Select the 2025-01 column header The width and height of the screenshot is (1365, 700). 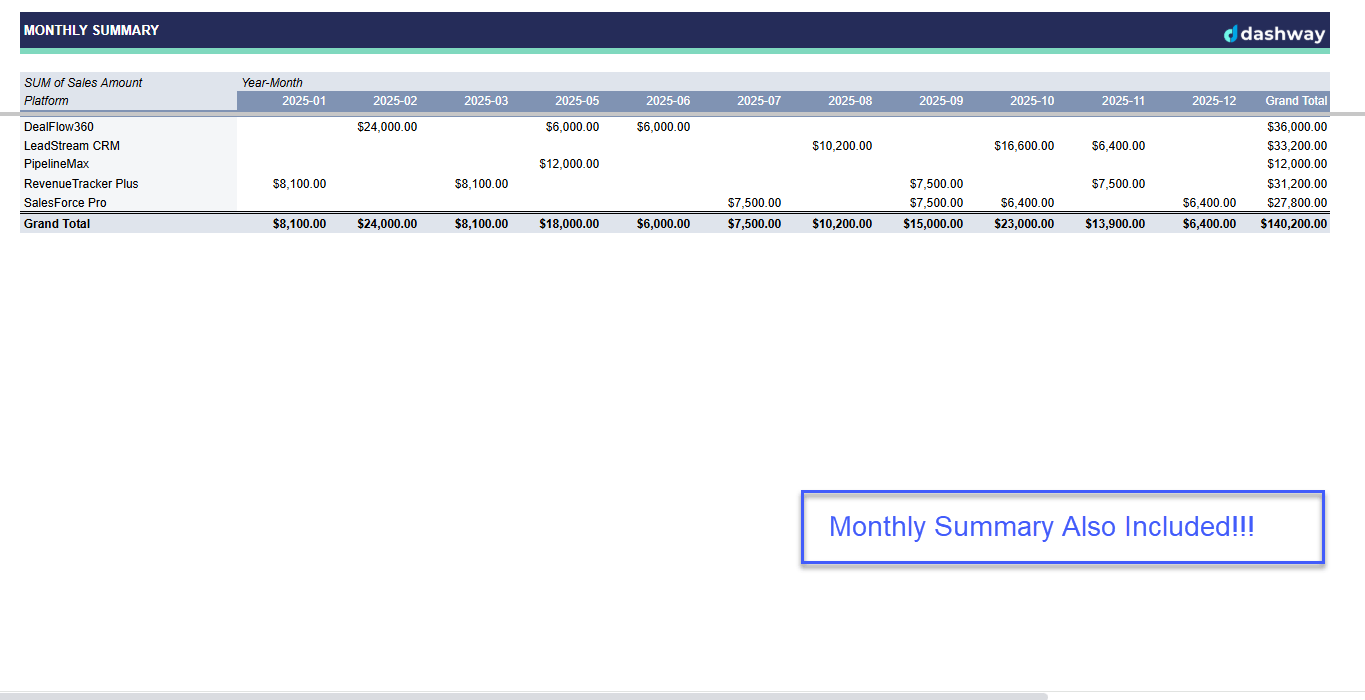tap(304, 101)
